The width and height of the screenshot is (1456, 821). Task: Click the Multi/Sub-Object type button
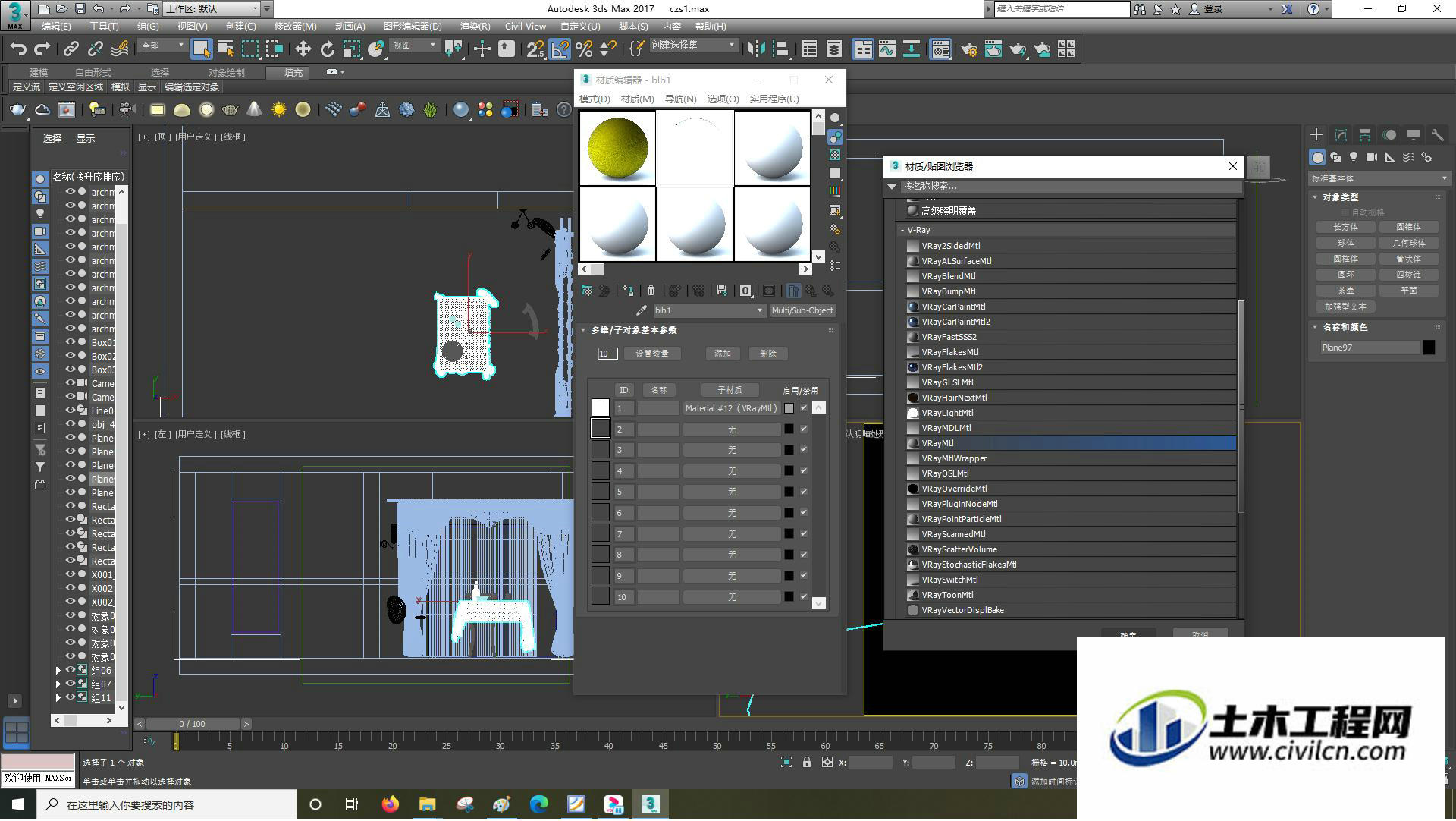pos(802,310)
